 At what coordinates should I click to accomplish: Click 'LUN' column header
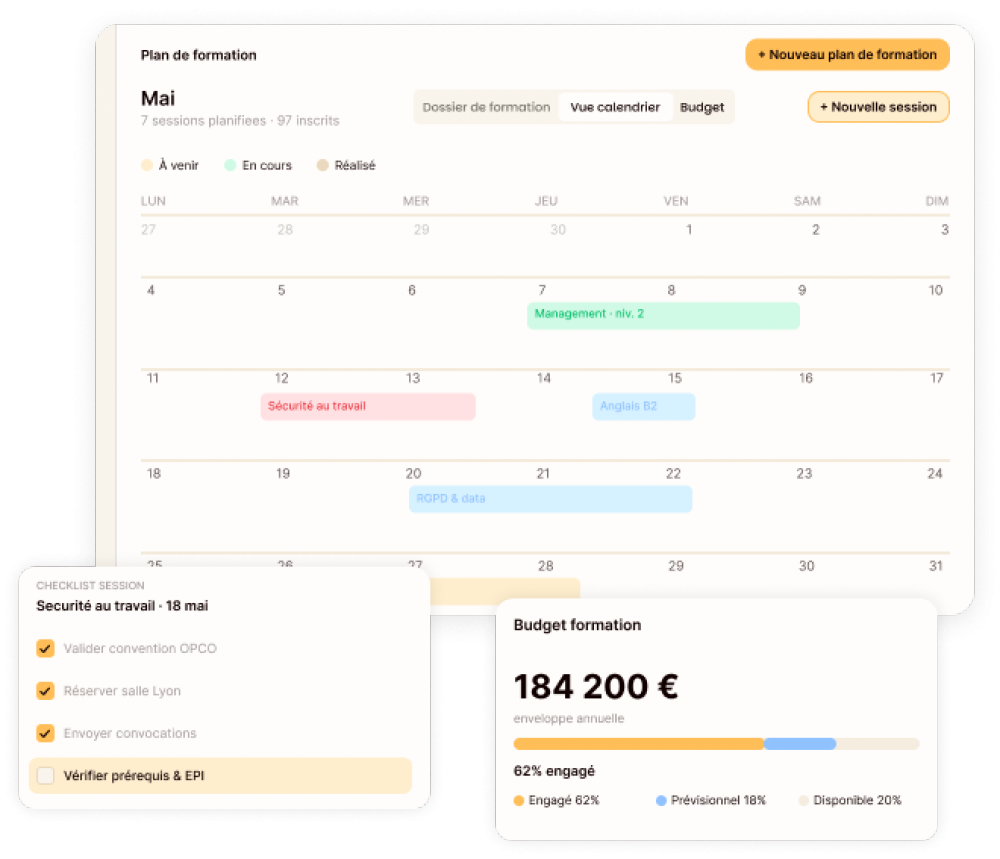[153, 202]
